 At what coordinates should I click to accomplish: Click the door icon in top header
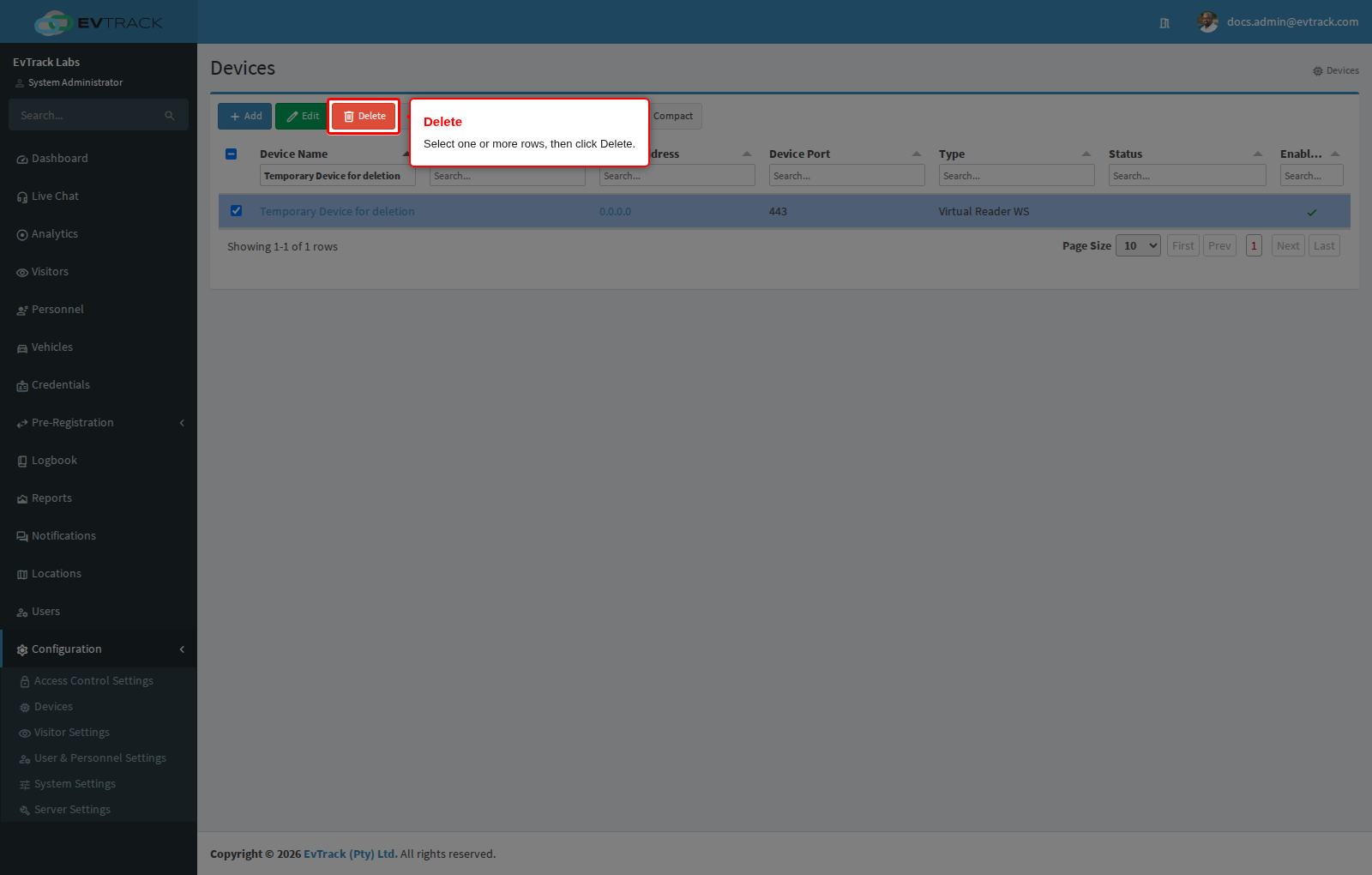(1164, 23)
